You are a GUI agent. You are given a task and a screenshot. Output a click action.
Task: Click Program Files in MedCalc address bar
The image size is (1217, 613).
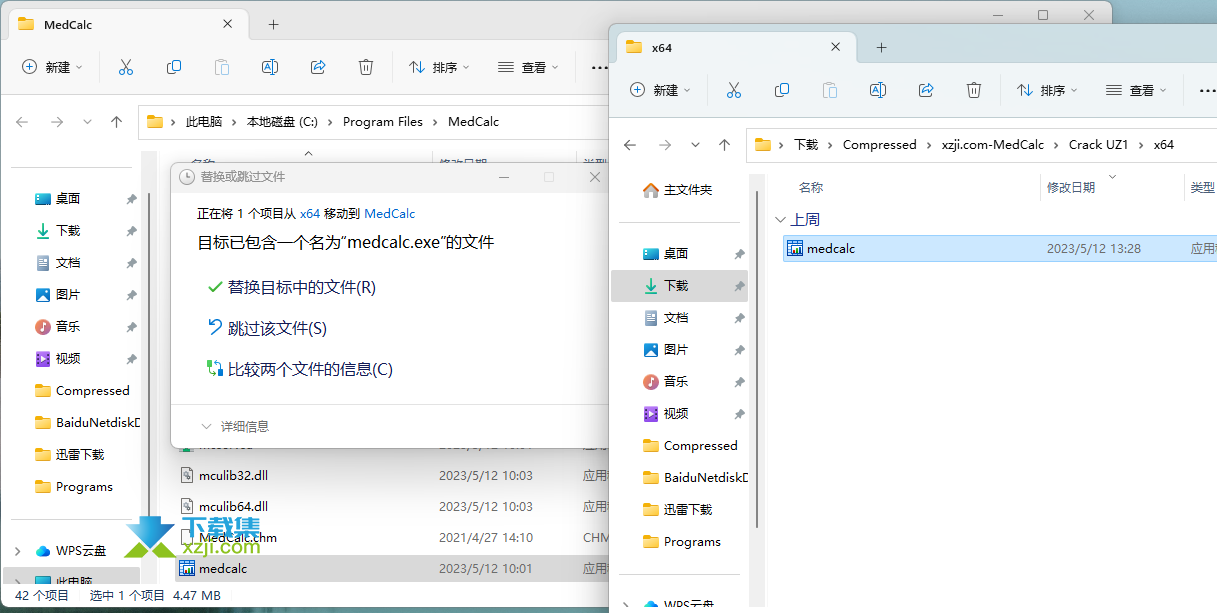[x=383, y=122]
